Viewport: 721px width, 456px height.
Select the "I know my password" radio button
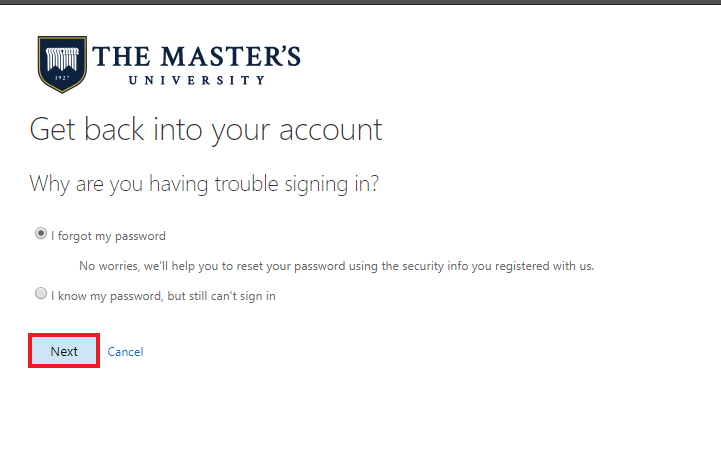[41, 293]
